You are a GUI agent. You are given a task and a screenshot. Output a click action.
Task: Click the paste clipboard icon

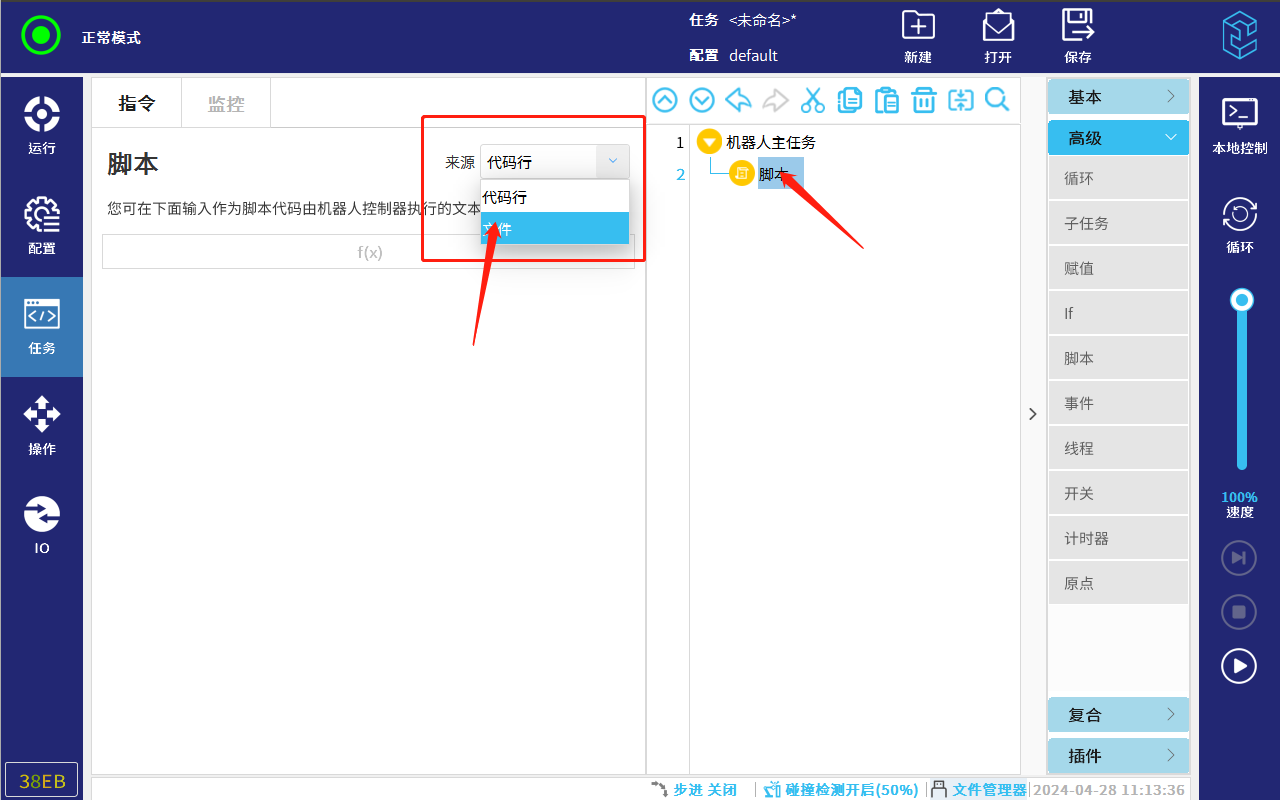pos(886,100)
